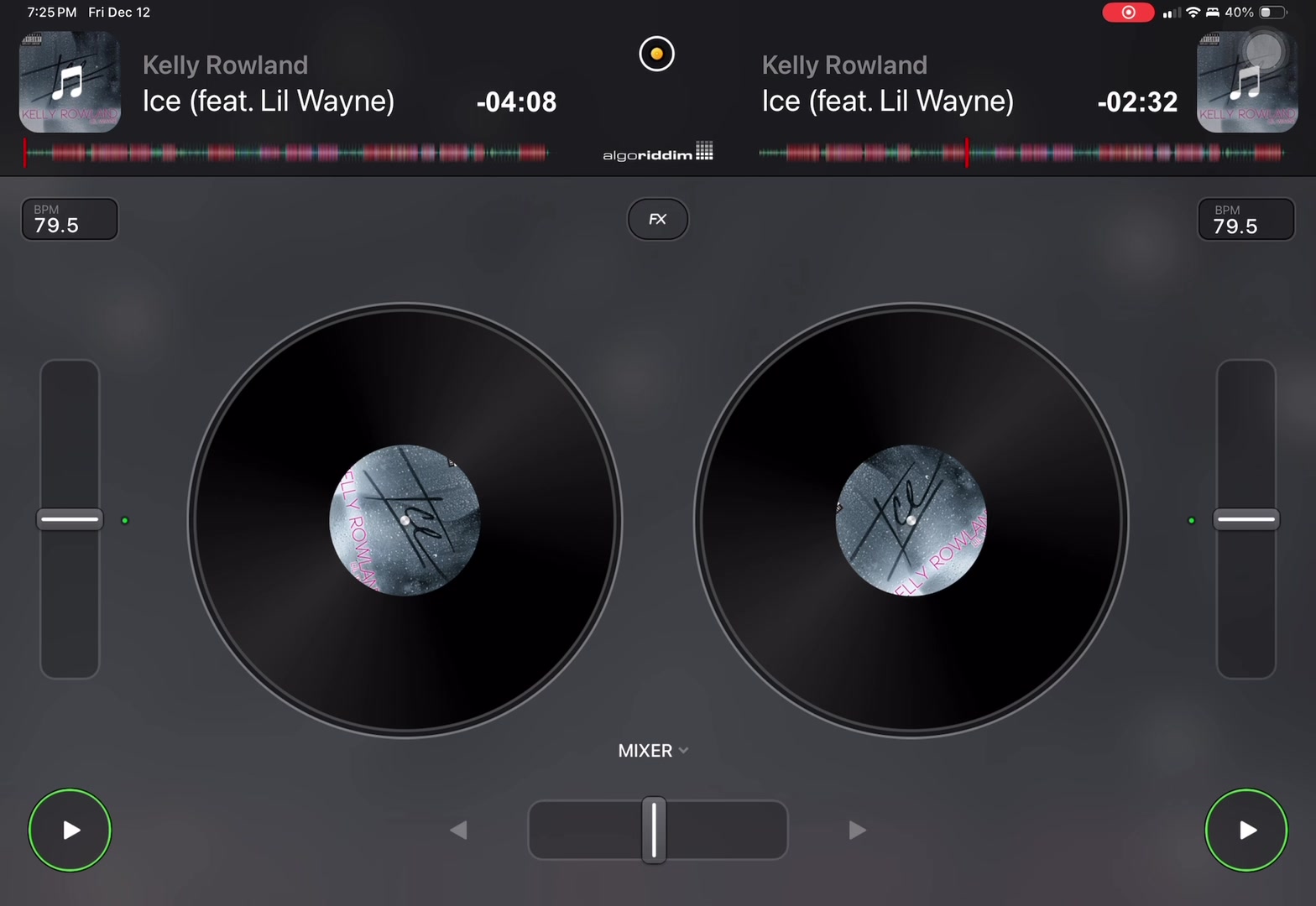Image resolution: width=1316 pixels, height=906 pixels.
Task: Expand the MIXER dropdown
Action: 653,751
